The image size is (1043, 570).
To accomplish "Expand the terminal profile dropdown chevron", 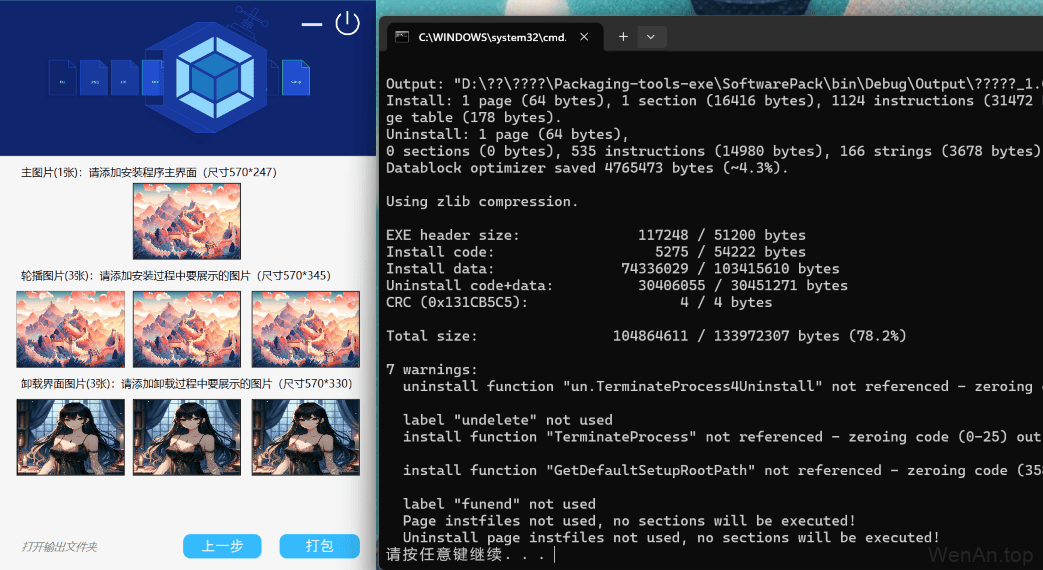I will coord(651,37).
